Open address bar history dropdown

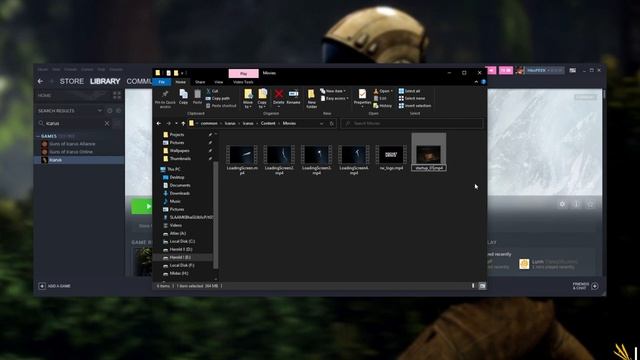point(322,123)
